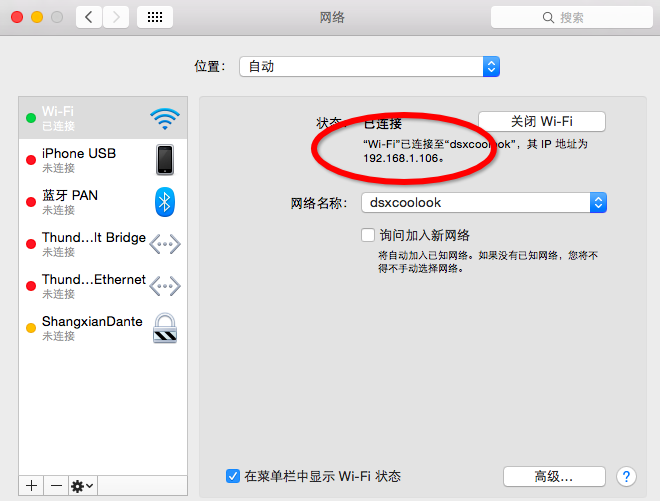Click the Bluetooth PAN icon
The height and width of the screenshot is (501, 660).
(165, 202)
